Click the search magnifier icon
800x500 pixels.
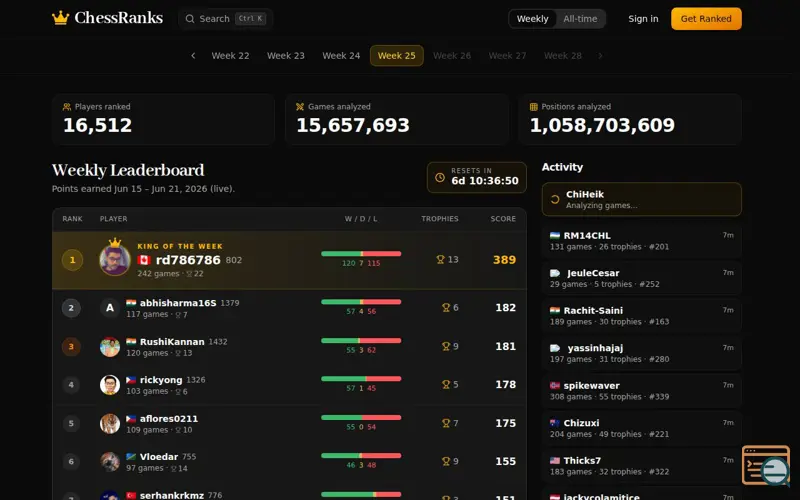[190, 19]
